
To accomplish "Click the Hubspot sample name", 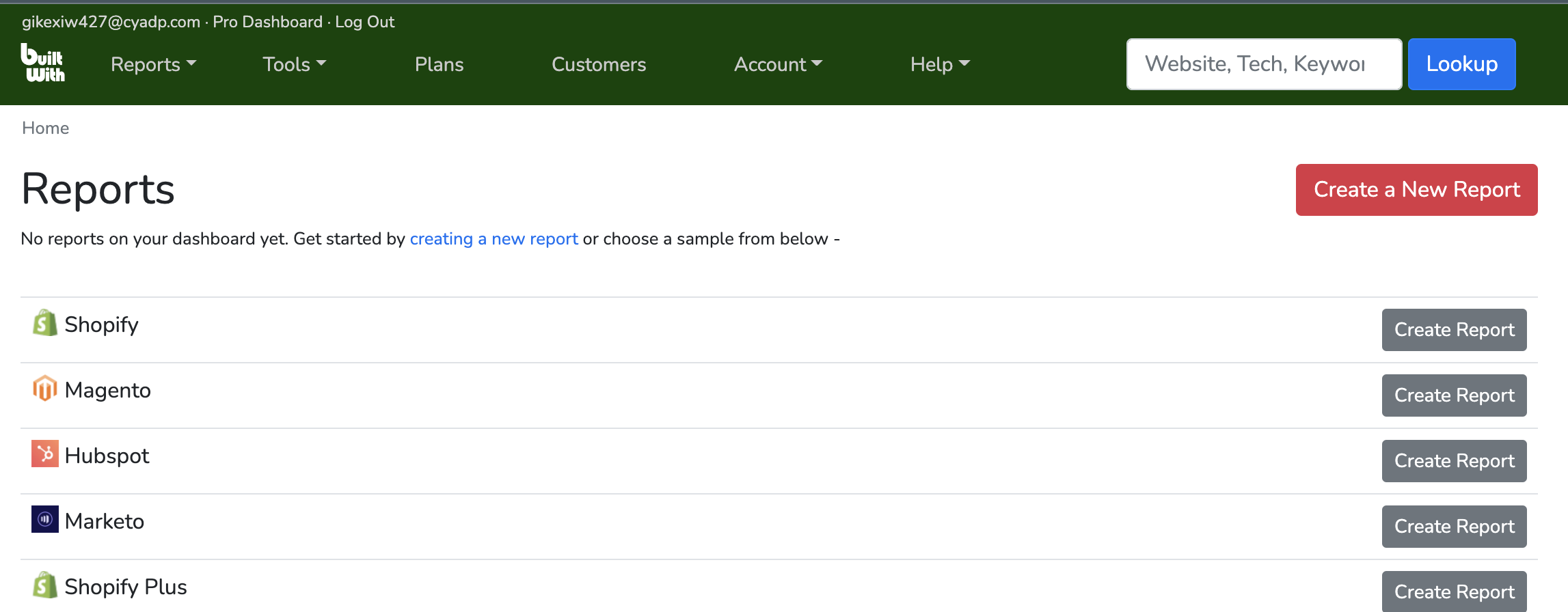I will (x=107, y=456).
